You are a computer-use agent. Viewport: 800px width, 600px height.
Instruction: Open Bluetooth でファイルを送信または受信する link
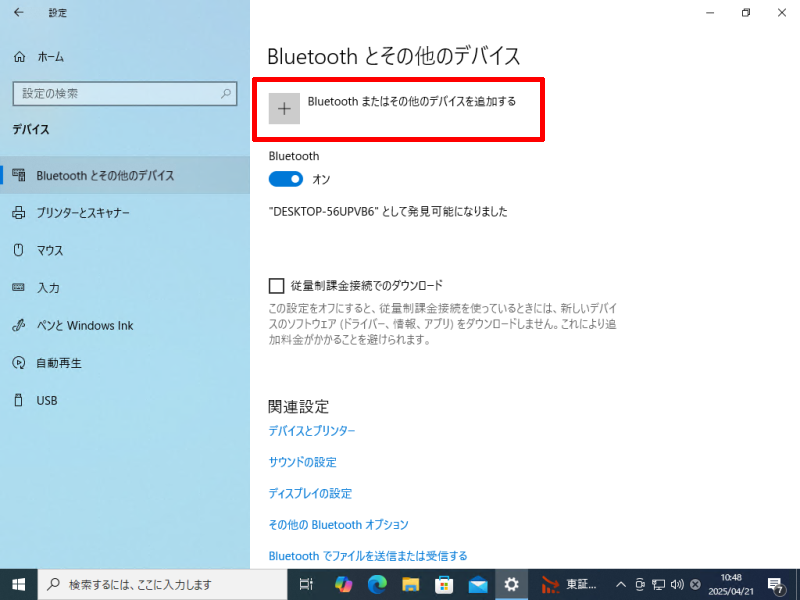click(368, 556)
